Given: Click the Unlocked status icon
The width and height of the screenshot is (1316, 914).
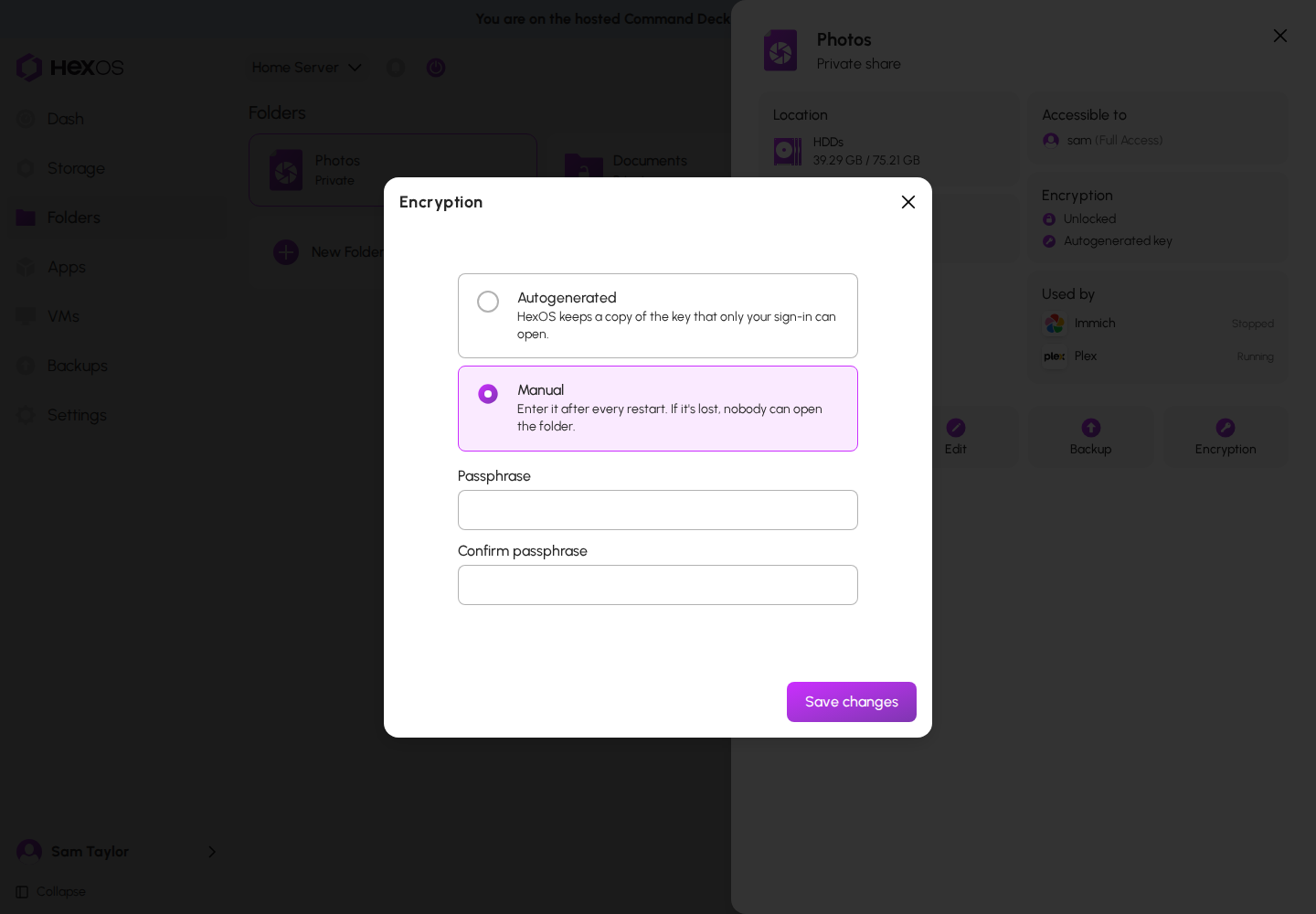Looking at the screenshot, I should (x=1049, y=219).
